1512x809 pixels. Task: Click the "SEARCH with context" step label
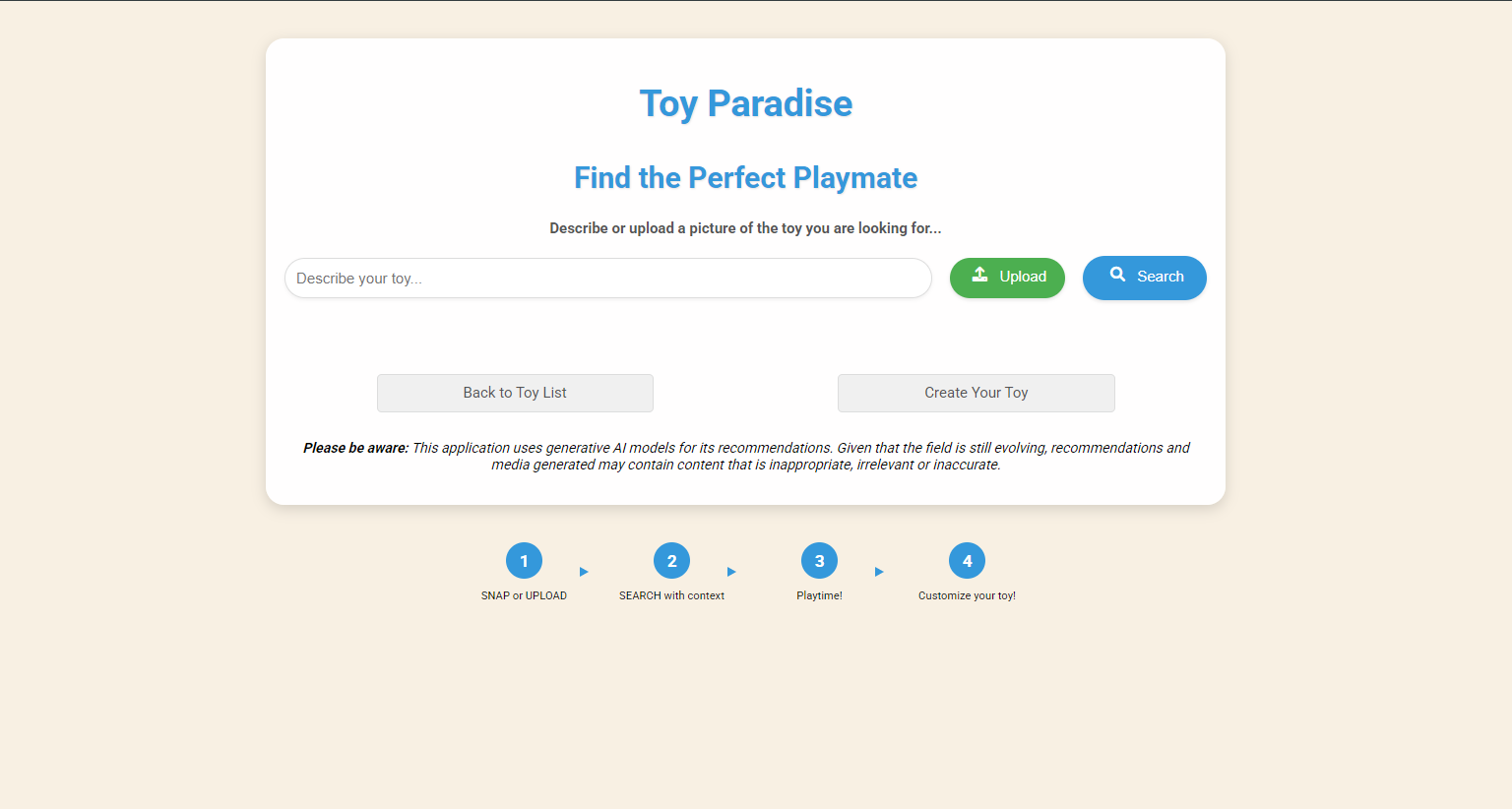tap(671, 596)
